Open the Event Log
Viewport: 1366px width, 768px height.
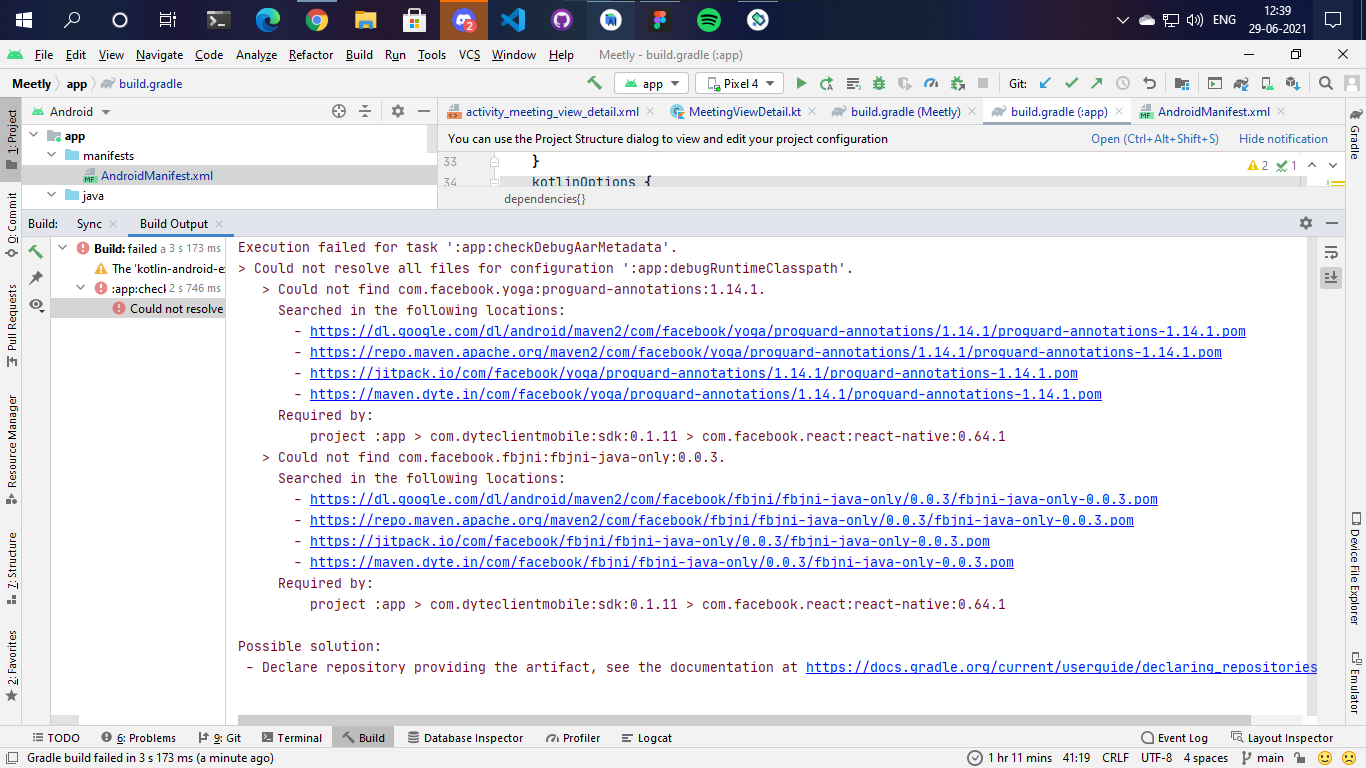[x=1174, y=738]
